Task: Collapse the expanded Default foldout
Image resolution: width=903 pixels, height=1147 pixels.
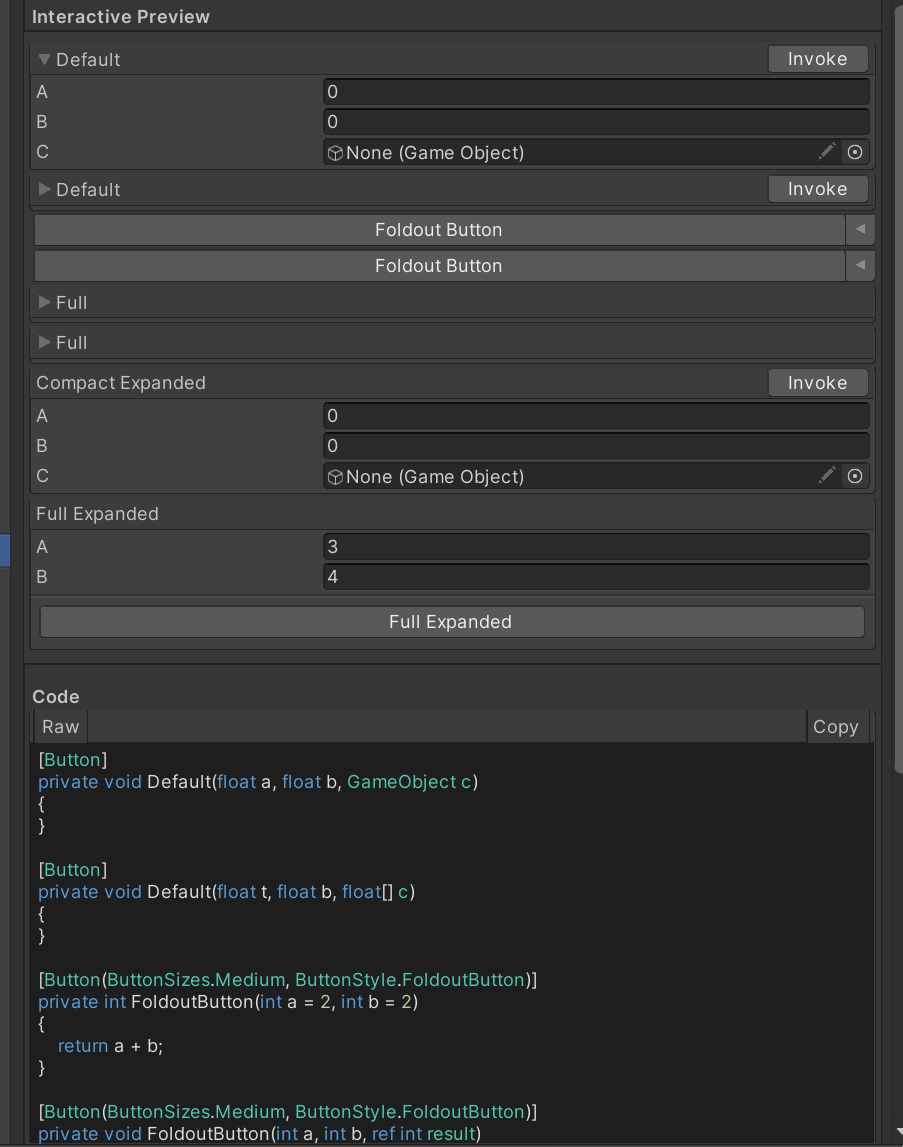Action: [x=43, y=59]
